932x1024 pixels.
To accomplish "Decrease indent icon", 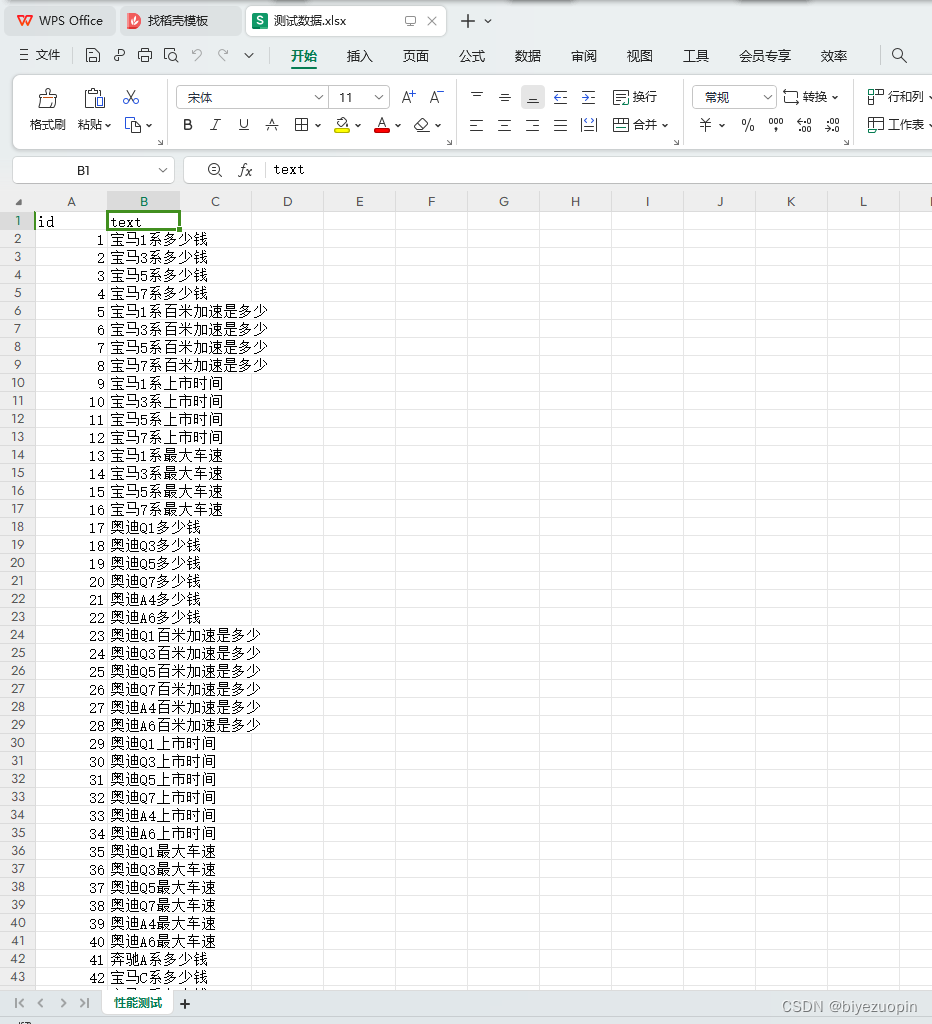I will [560, 97].
